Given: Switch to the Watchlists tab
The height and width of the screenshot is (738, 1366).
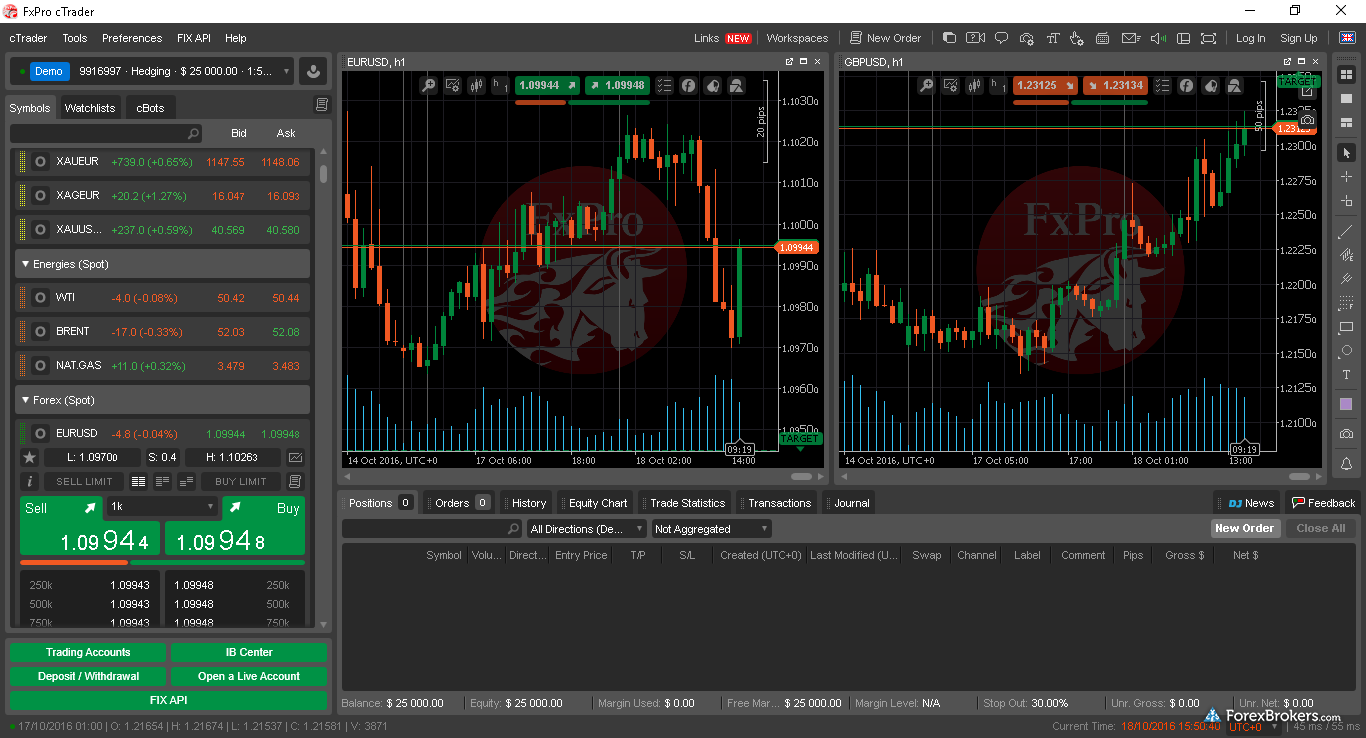Looking at the screenshot, I should point(90,108).
